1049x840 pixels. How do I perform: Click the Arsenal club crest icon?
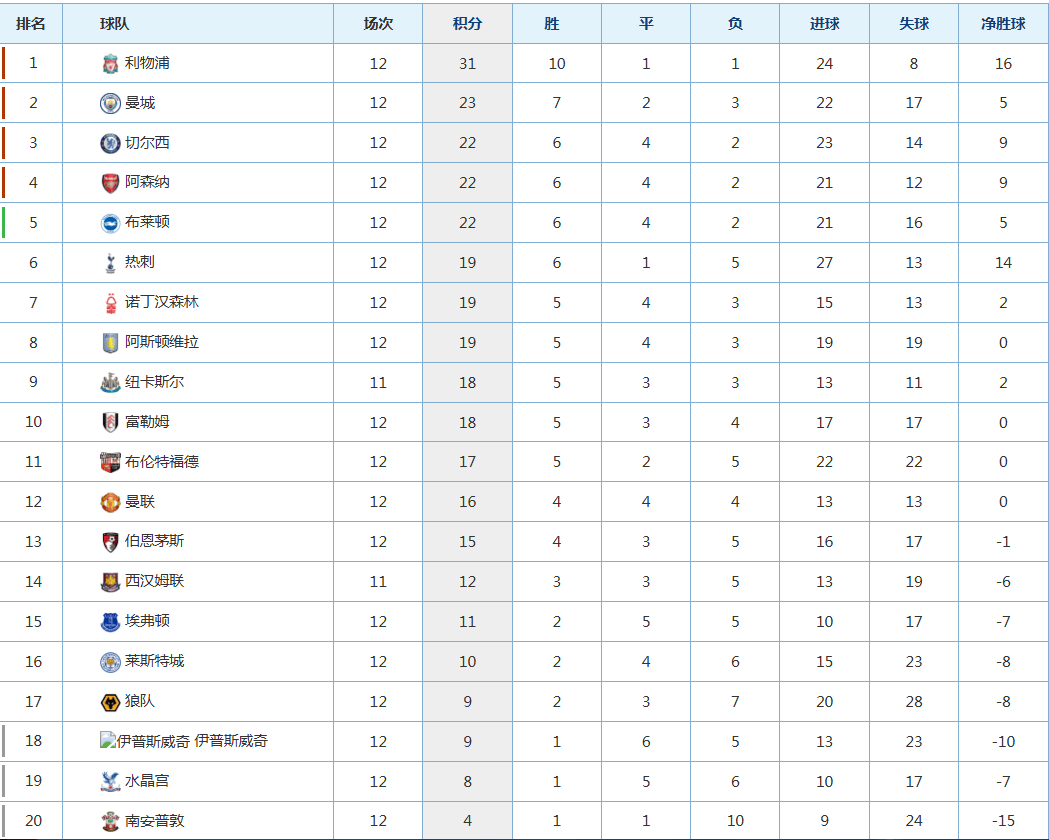[x=110, y=183]
